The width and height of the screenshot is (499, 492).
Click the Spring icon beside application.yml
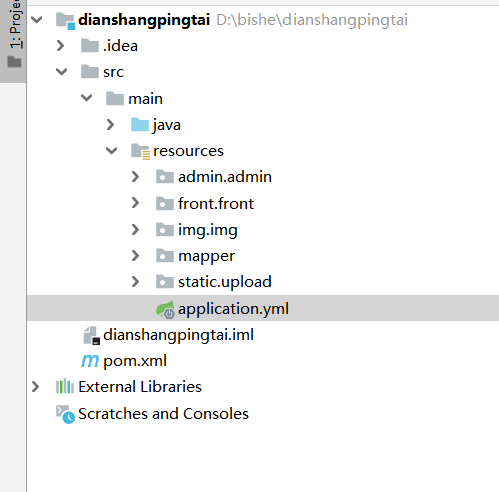point(165,309)
